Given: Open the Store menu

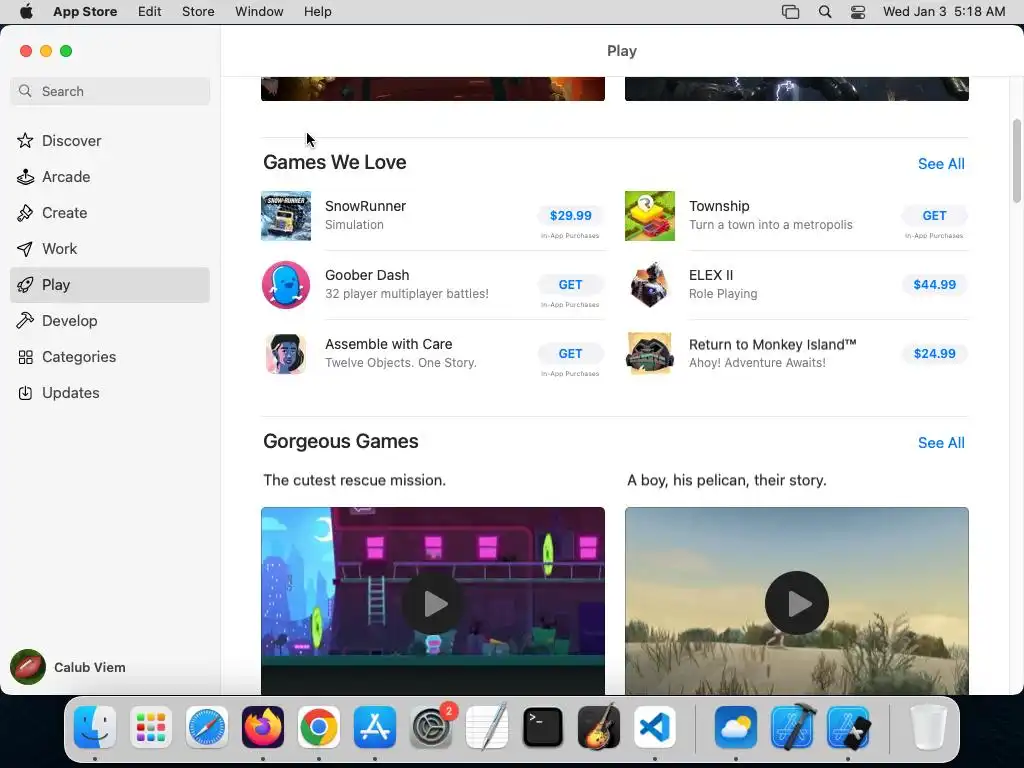Looking at the screenshot, I should (198, 12).
